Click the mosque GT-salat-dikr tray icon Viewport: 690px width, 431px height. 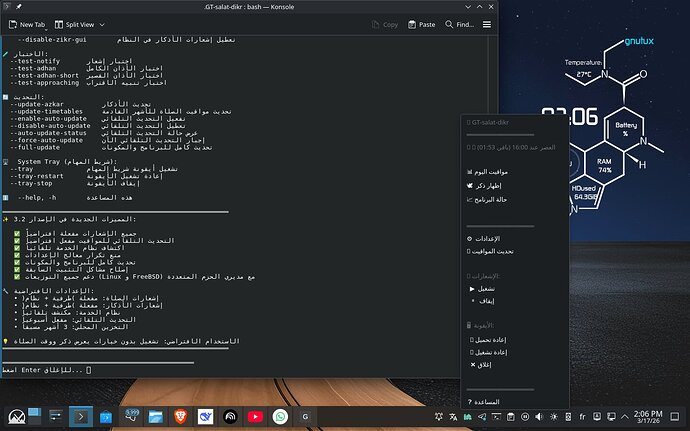point(467,416)
